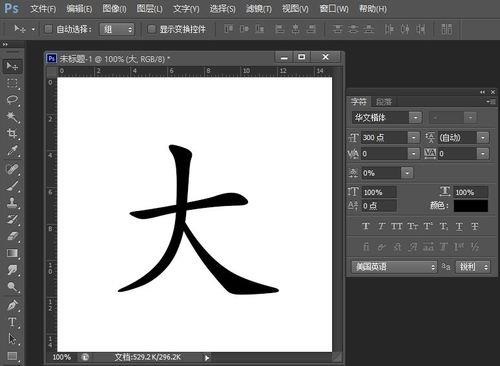Open the 选择(S) menu
This screenshot has height=366, width=500.
pyautogui.click(x=222, y=9)
